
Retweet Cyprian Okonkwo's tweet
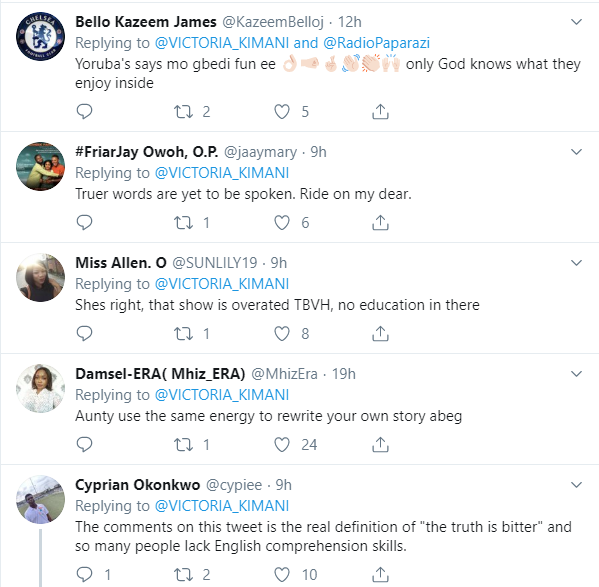coord(184,574)
